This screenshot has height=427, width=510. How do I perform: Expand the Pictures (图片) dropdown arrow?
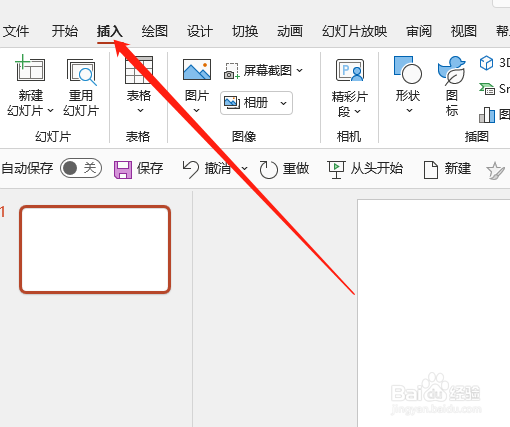197,110
